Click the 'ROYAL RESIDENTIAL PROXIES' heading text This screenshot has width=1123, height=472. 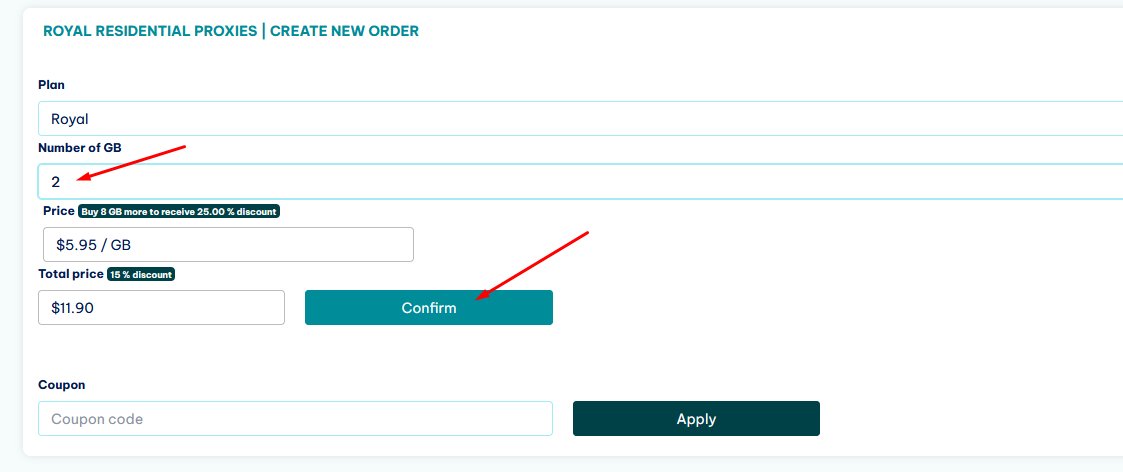(149, 31)
